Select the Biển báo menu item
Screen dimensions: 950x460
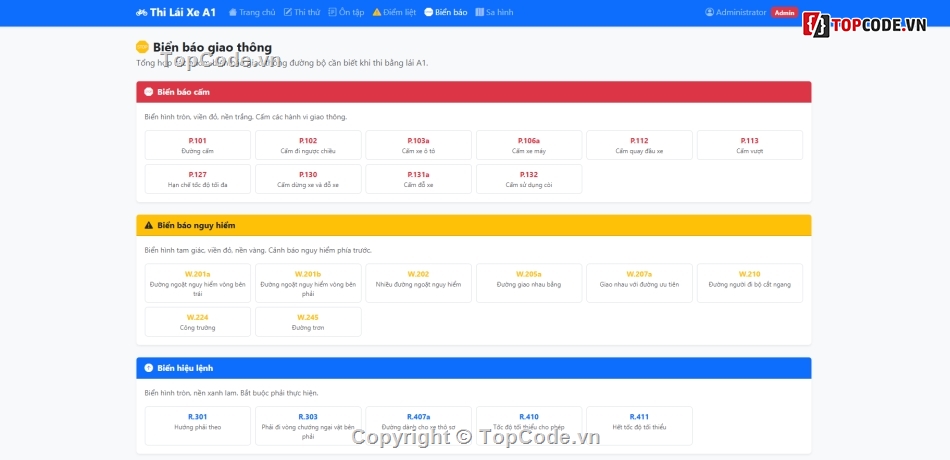click(x=446, y=12)
